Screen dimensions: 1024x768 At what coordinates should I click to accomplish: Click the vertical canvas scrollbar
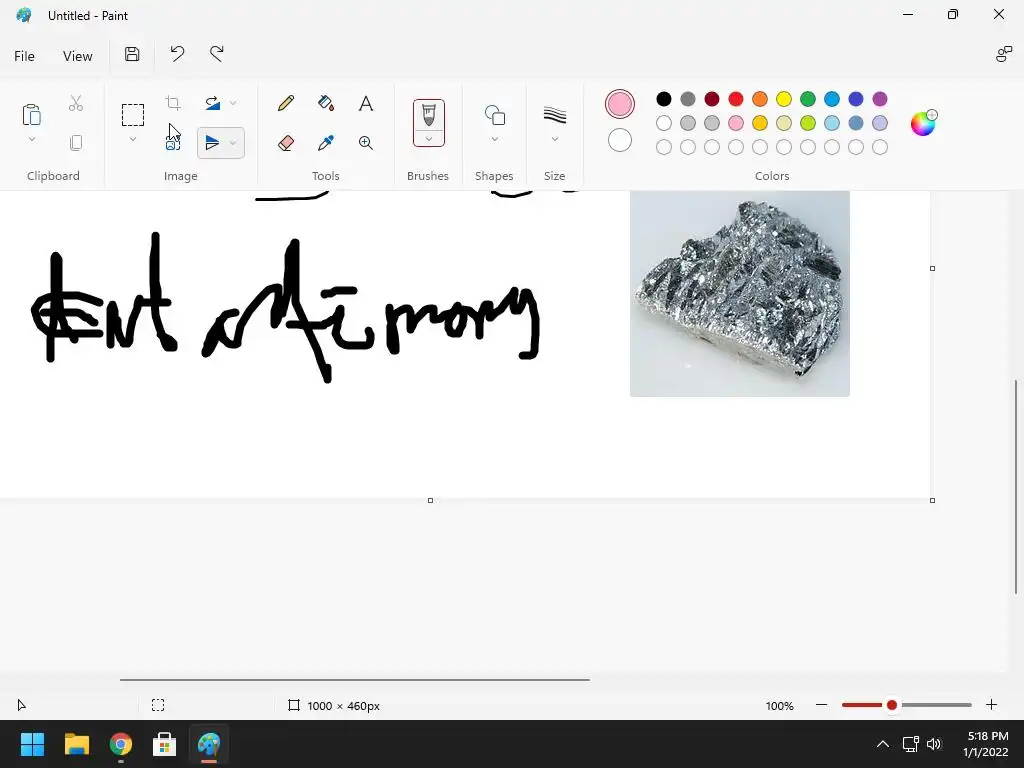[1016, 487]
